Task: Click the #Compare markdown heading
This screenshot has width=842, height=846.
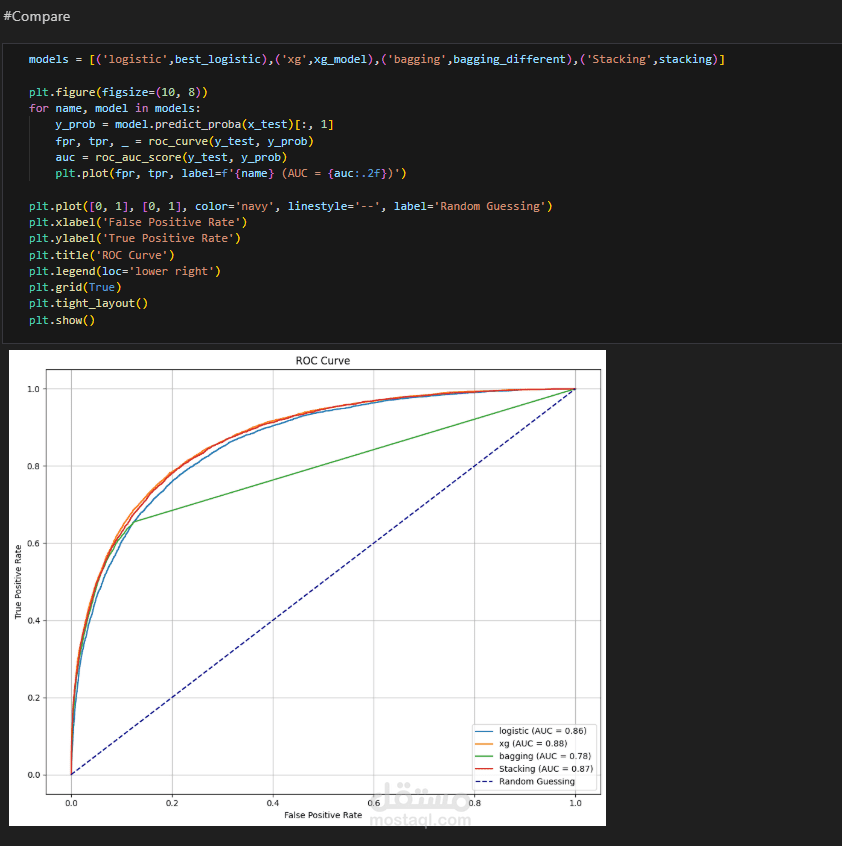Action: tap(37, 17)
